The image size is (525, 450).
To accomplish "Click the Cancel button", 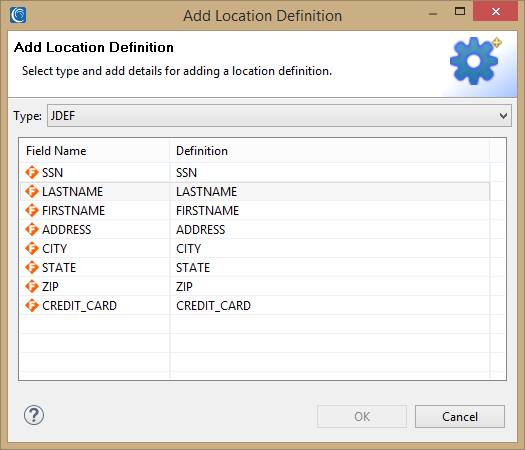I will click(460, 417).
